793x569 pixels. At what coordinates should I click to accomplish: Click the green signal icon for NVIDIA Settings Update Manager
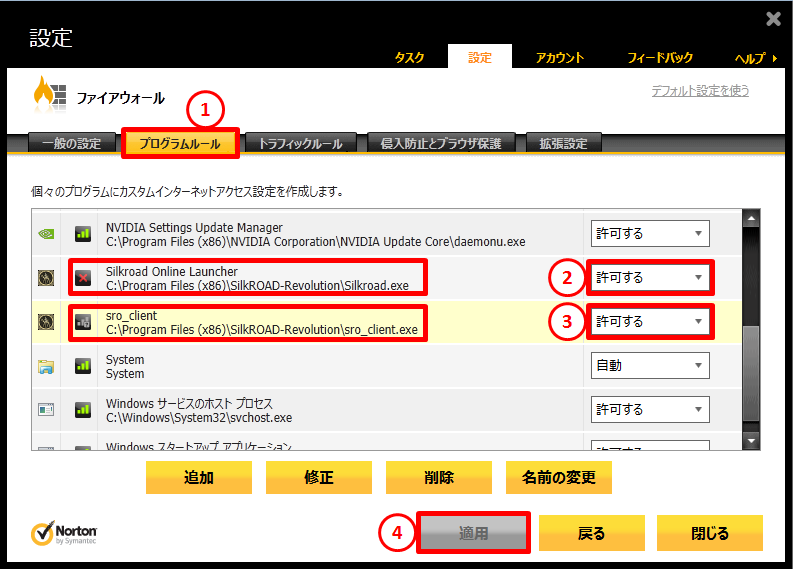point(83,234)
